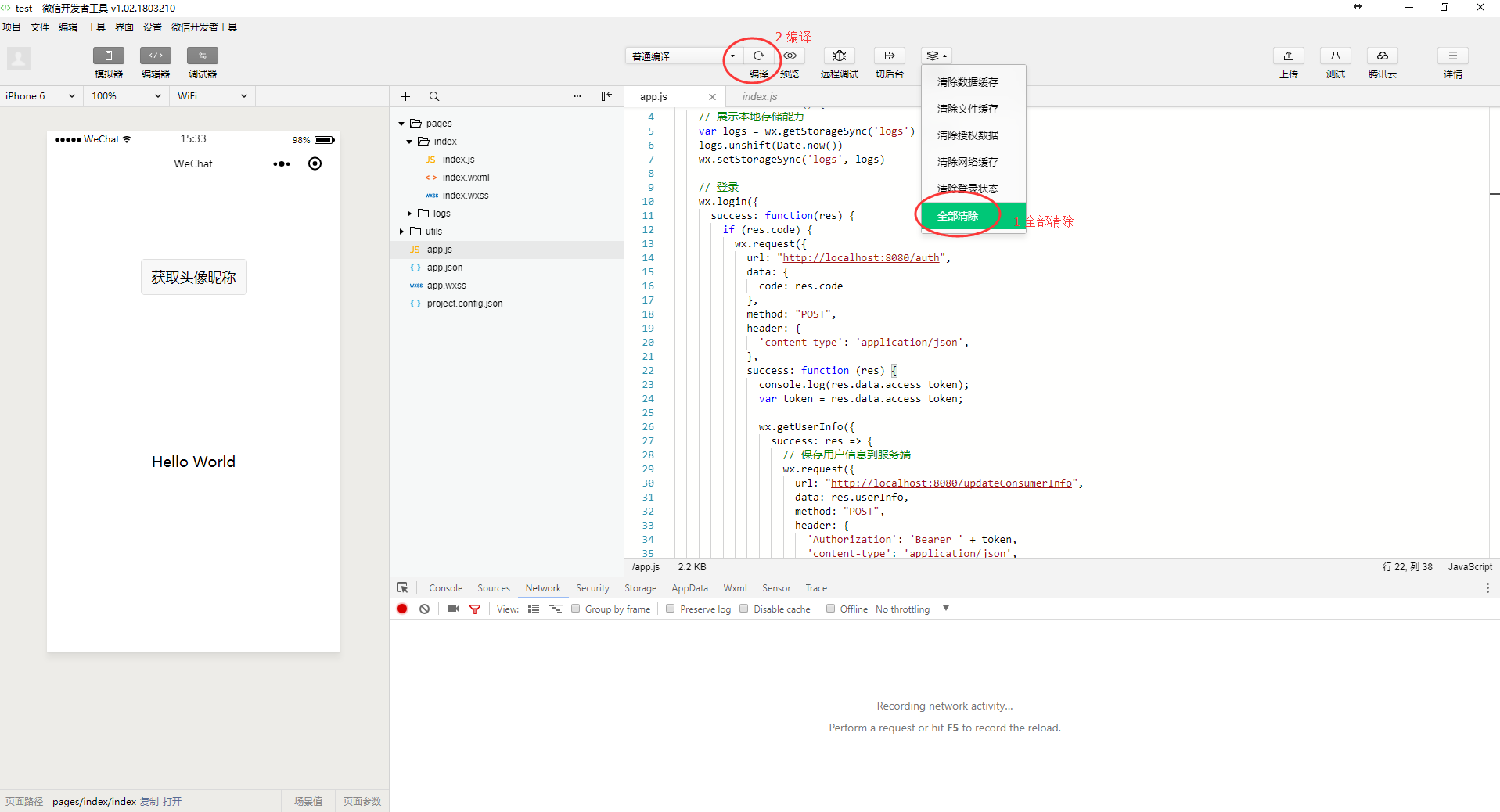Search files in the project tree
1500x812 pixels.
tap(434, 96)
